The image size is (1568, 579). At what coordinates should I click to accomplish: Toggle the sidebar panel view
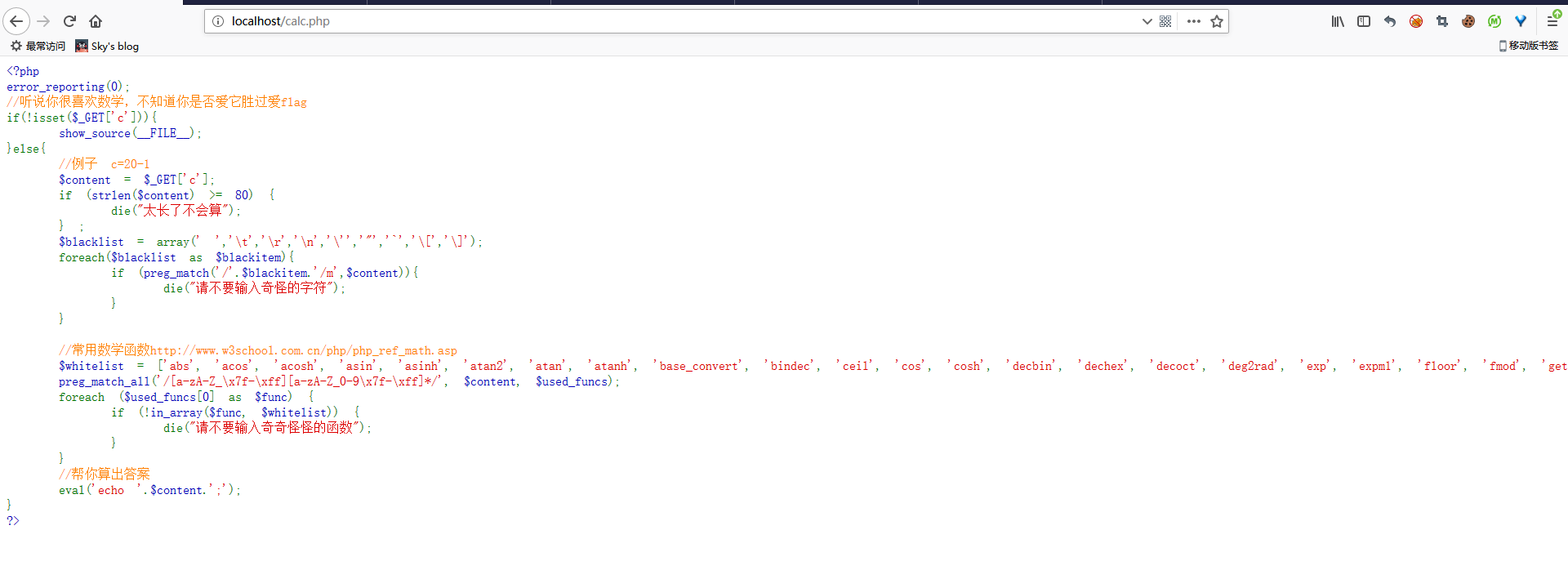click(x=1364, y=21)
